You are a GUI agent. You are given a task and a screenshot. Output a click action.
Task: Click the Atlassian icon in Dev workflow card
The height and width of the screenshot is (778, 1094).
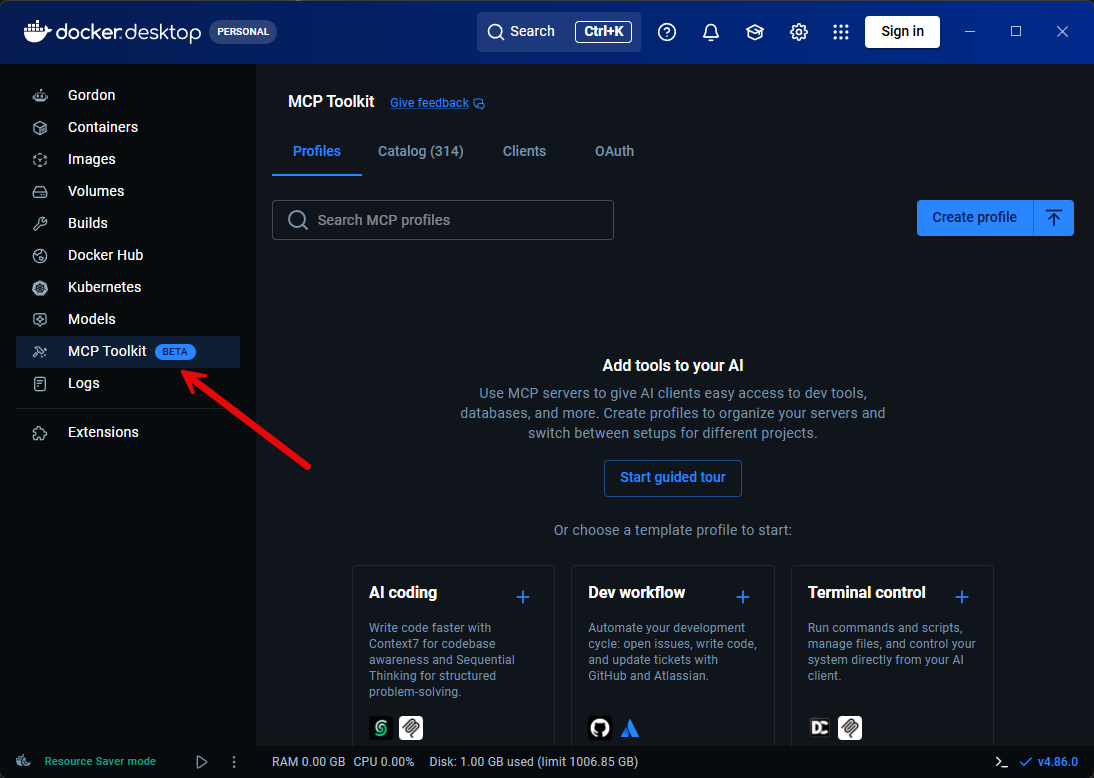coord(630,728)
